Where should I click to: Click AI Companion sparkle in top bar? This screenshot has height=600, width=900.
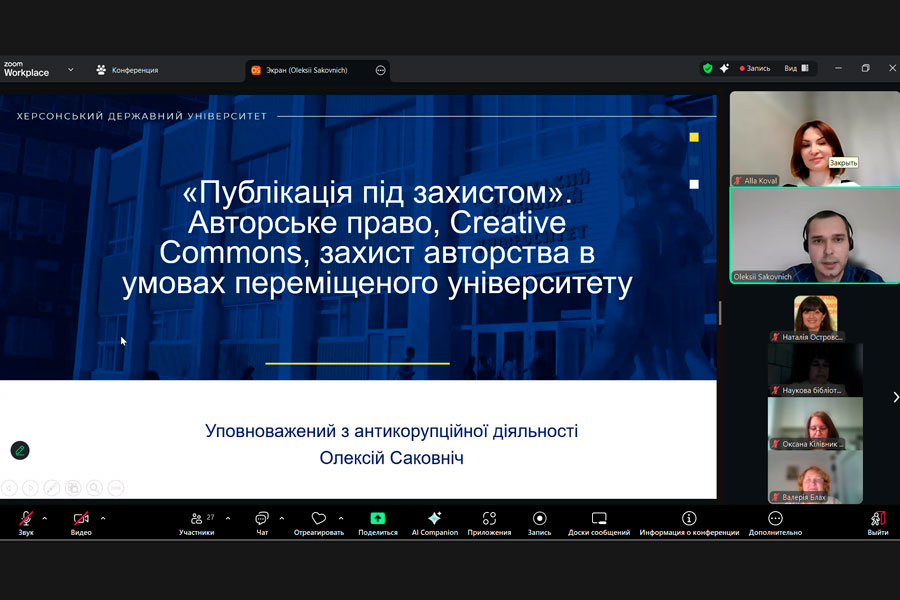[x=724, y=68]
